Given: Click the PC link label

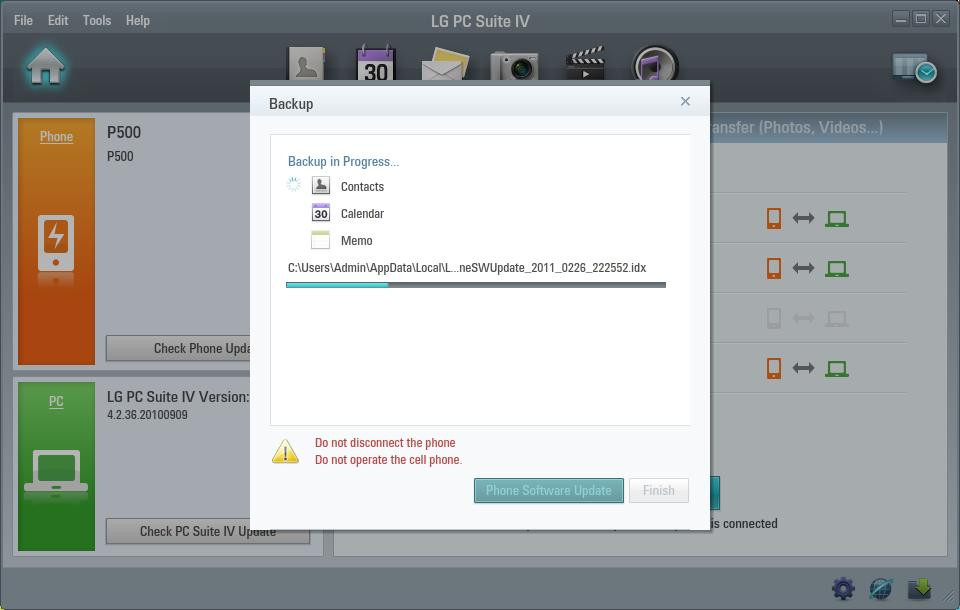Looking at the screenshot, I should click(x=56, y=402).
